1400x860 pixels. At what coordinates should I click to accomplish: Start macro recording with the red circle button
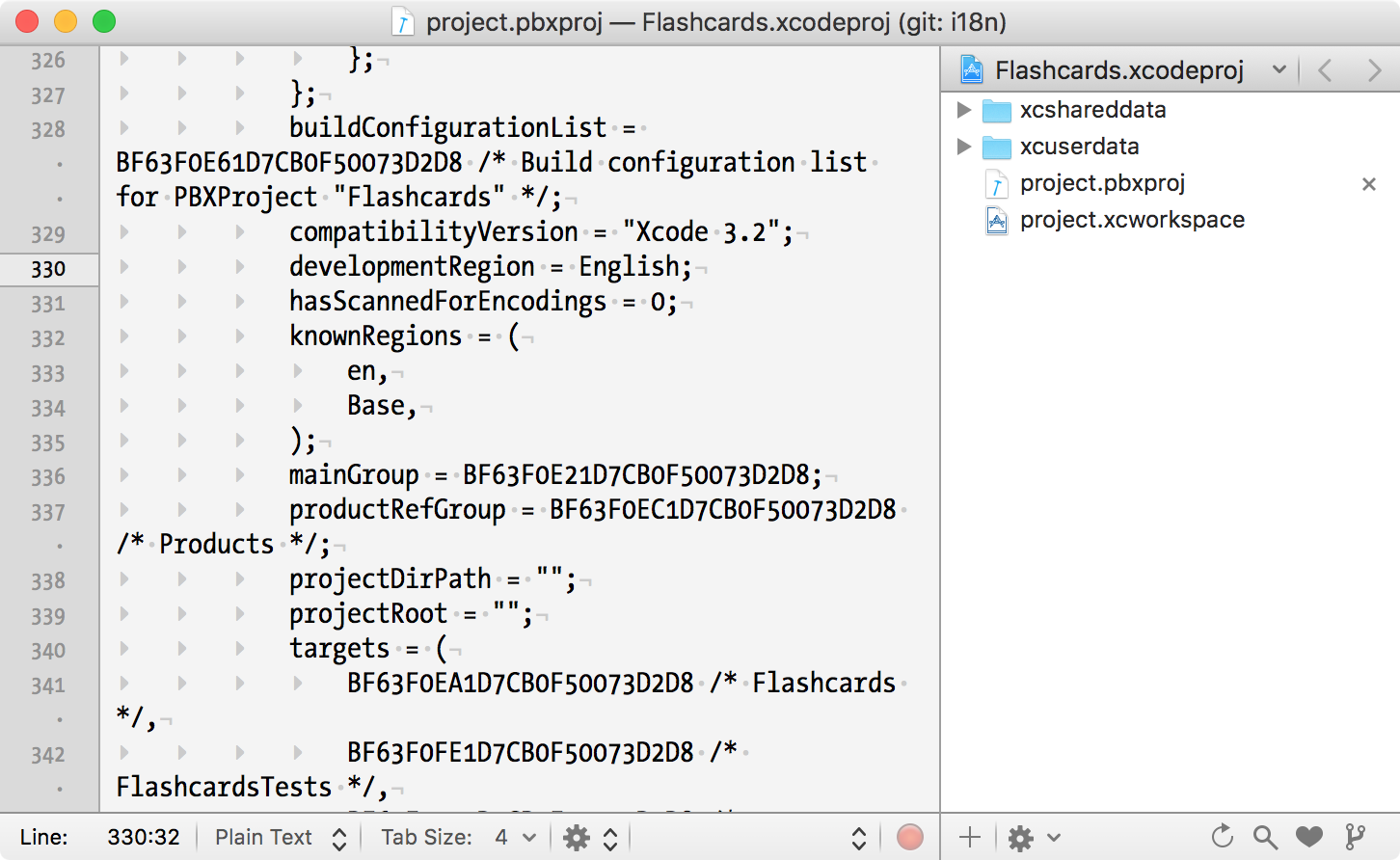click(x=909, y=837)
